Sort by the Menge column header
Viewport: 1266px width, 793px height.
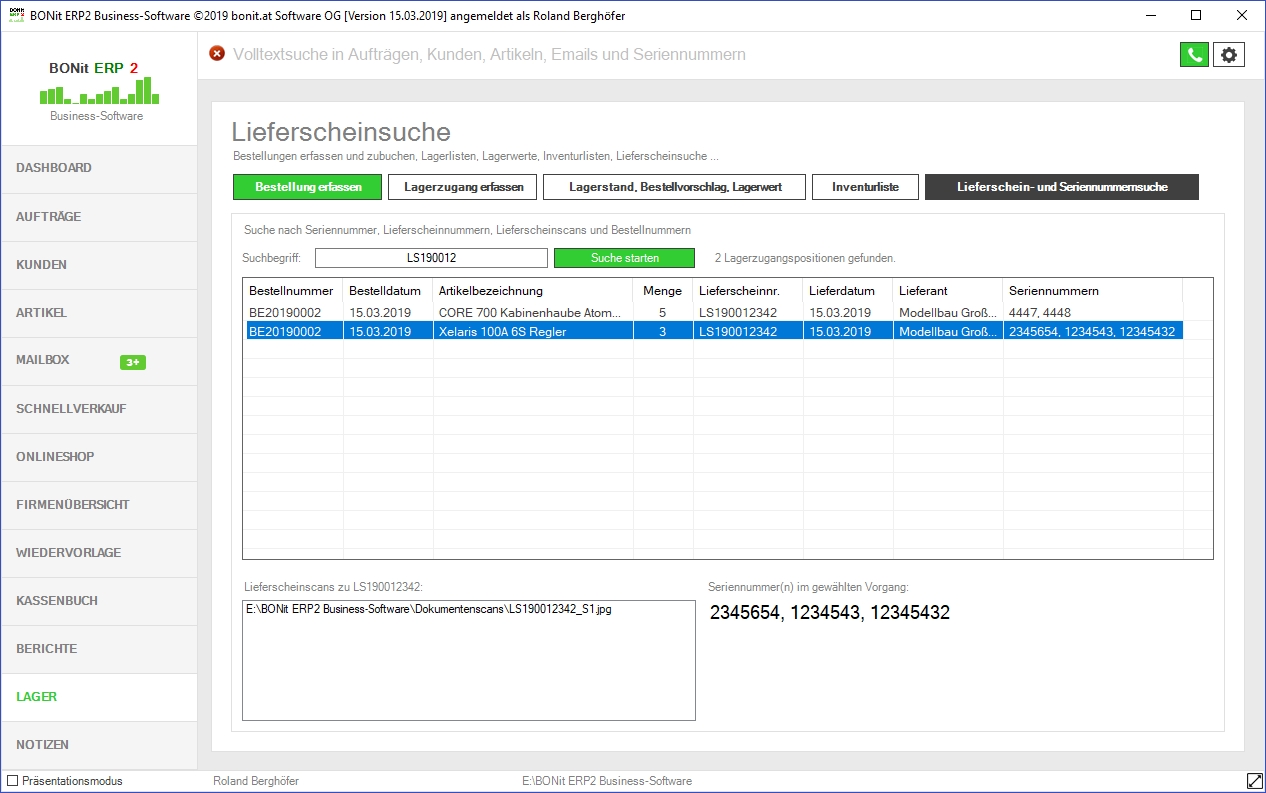[x=663, y=291]
